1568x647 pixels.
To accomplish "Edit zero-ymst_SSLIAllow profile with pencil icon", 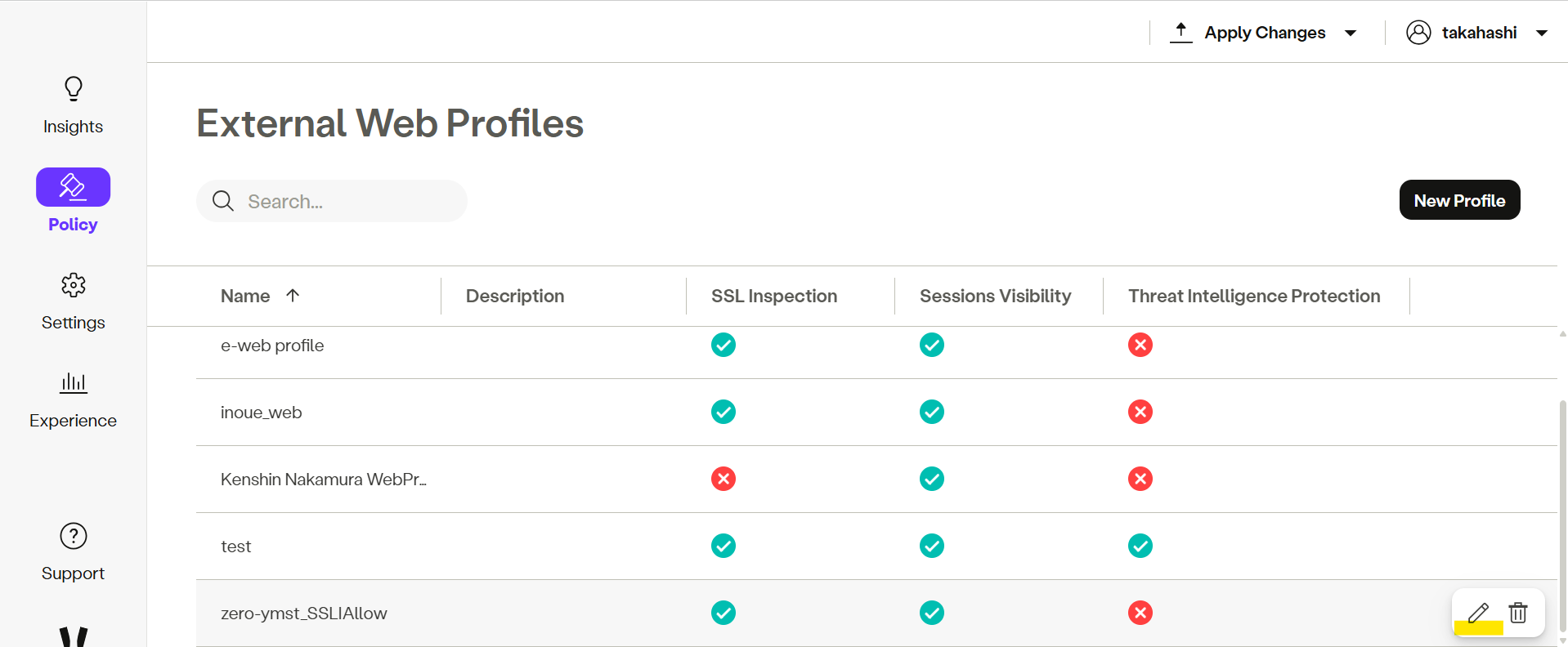I will point(1478,613).
